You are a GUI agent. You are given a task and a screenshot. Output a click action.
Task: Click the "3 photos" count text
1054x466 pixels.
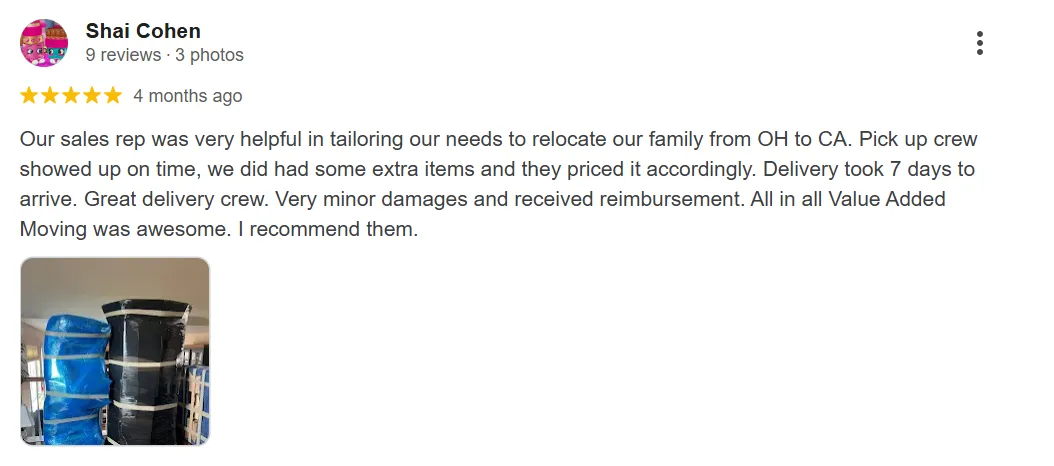(x=209, y=55)
